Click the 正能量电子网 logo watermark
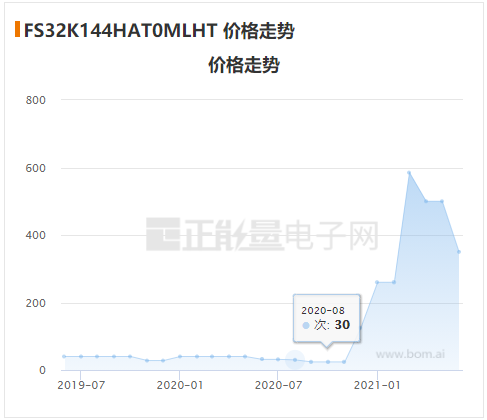 [x=262, y=234]
